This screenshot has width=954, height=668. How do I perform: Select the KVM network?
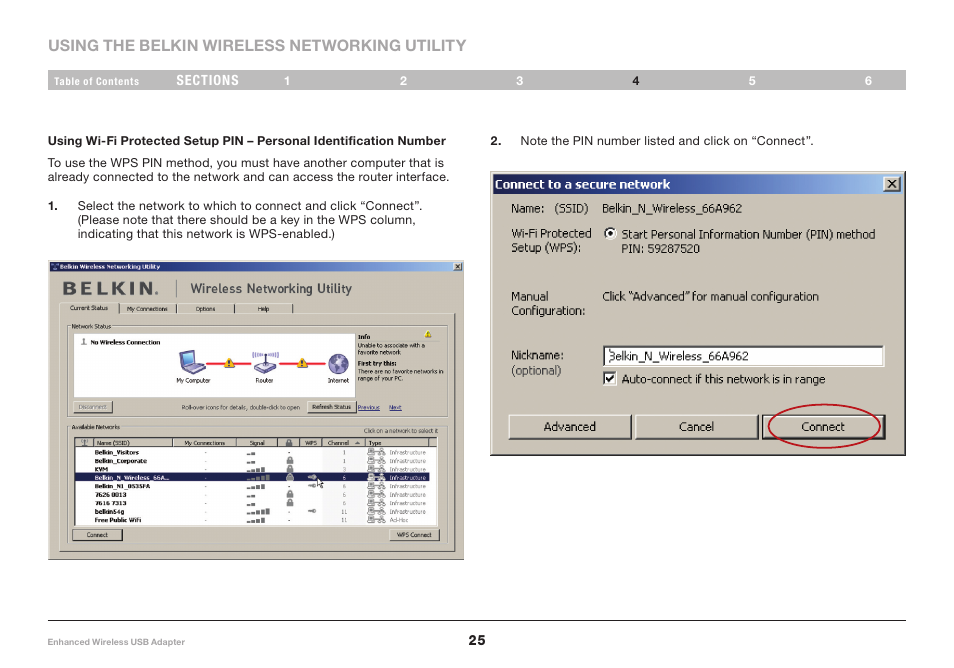pyautogui.click(x=252, y=469)
